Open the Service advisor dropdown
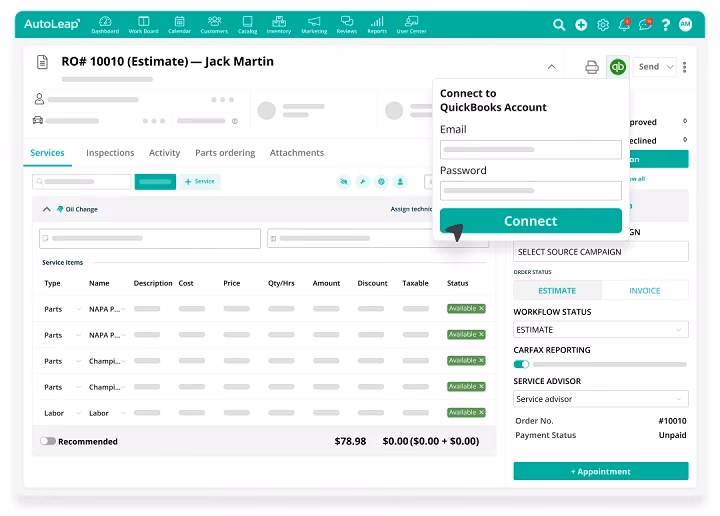 pos(601,399)
